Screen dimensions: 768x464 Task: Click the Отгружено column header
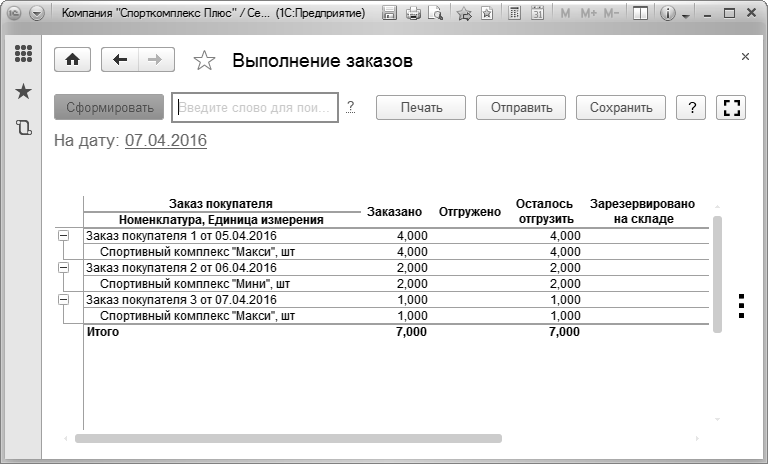(x=470, y=212)
